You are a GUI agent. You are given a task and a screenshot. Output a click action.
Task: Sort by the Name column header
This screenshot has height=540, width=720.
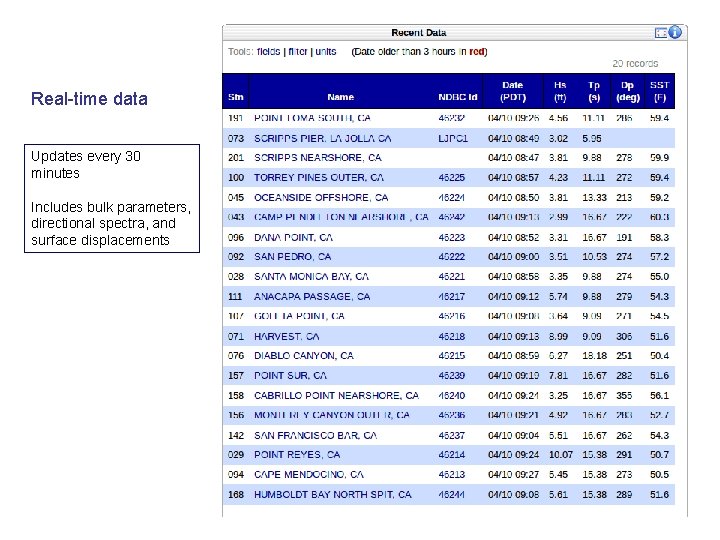coord(341,97)
